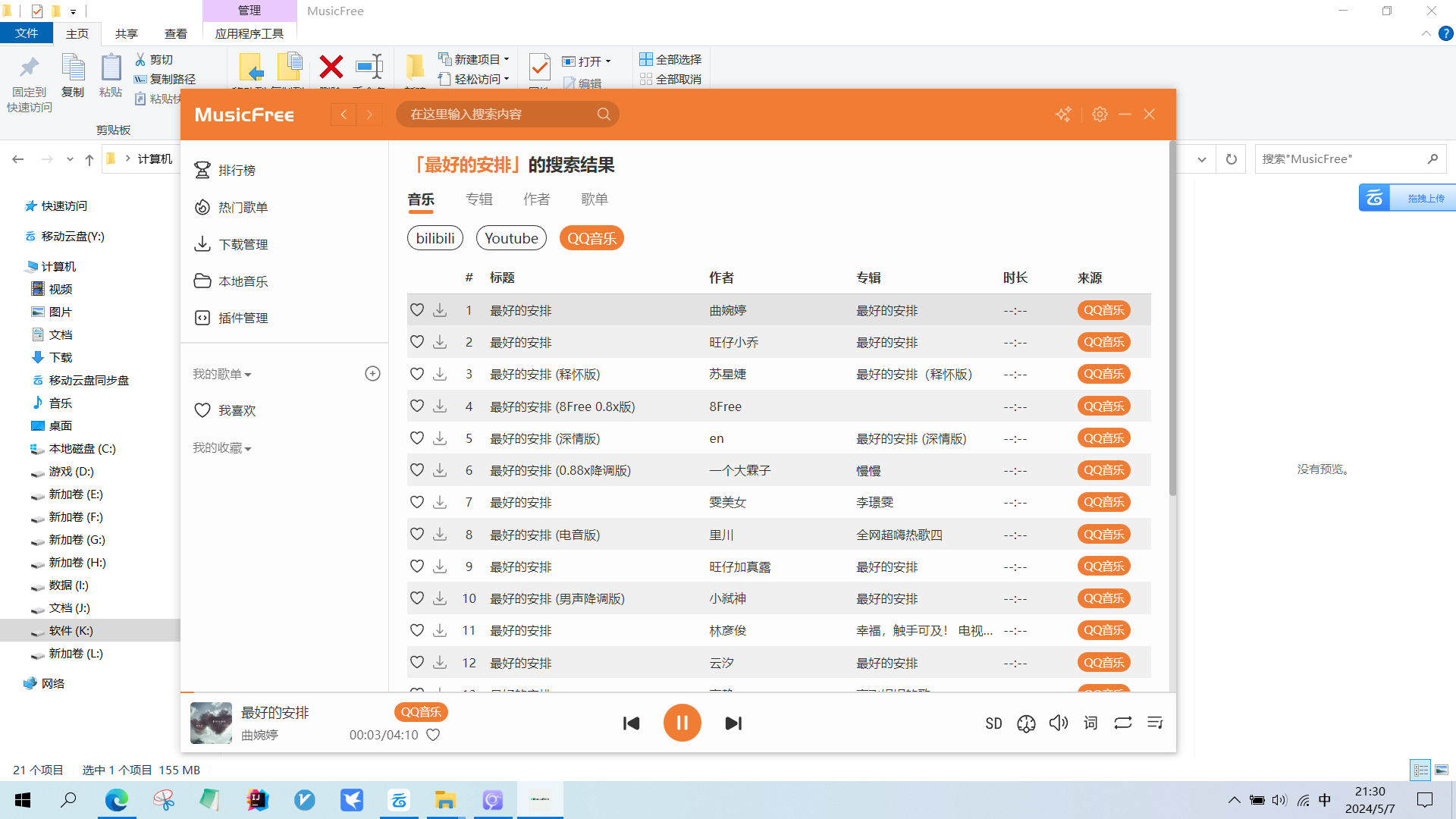Screen dimensions: 1456x819
Task: Download song 3 最好的安排 (释怀版)
Action: click(440, 374)
